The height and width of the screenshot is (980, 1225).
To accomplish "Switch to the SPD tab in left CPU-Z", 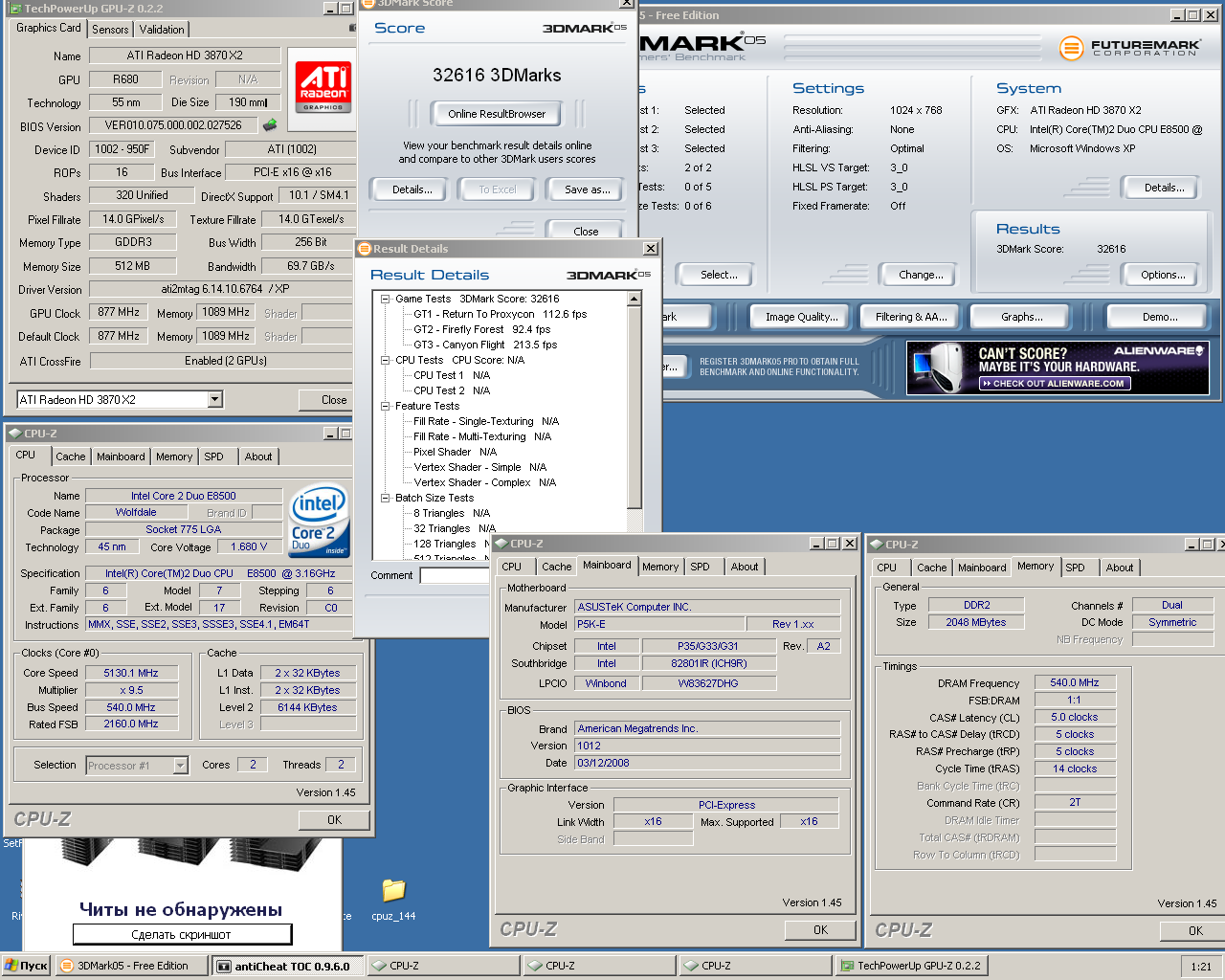I will click(x=213, y=457).
